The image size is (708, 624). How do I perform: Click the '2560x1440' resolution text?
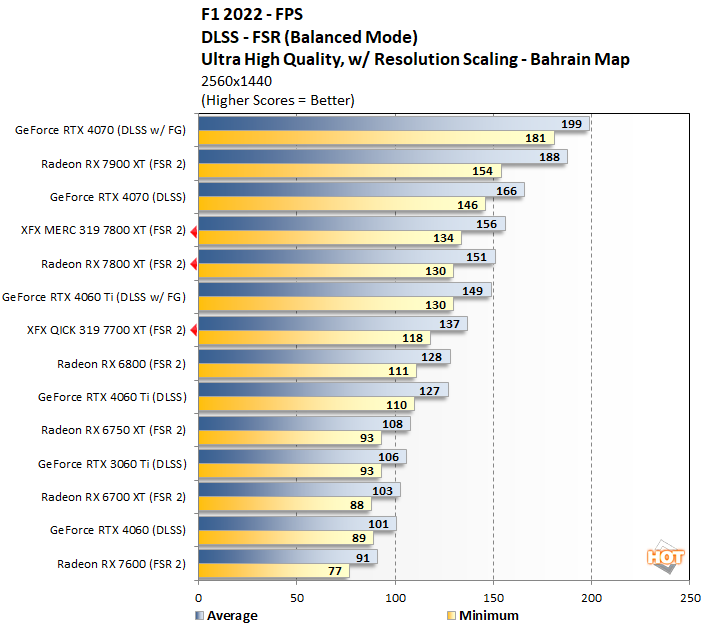[237, 81]
